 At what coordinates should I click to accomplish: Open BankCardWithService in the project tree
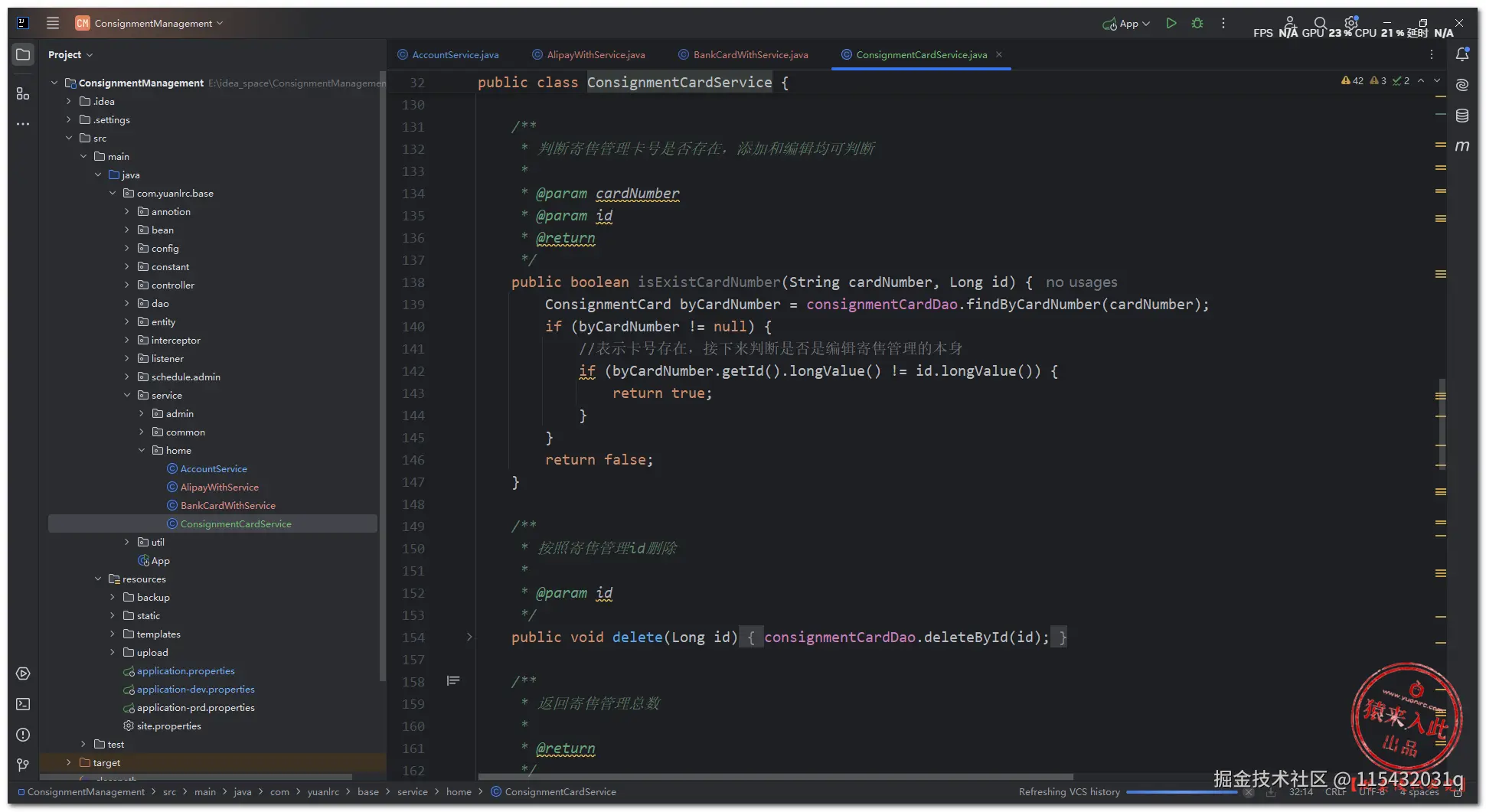click(x=228, y=505)
